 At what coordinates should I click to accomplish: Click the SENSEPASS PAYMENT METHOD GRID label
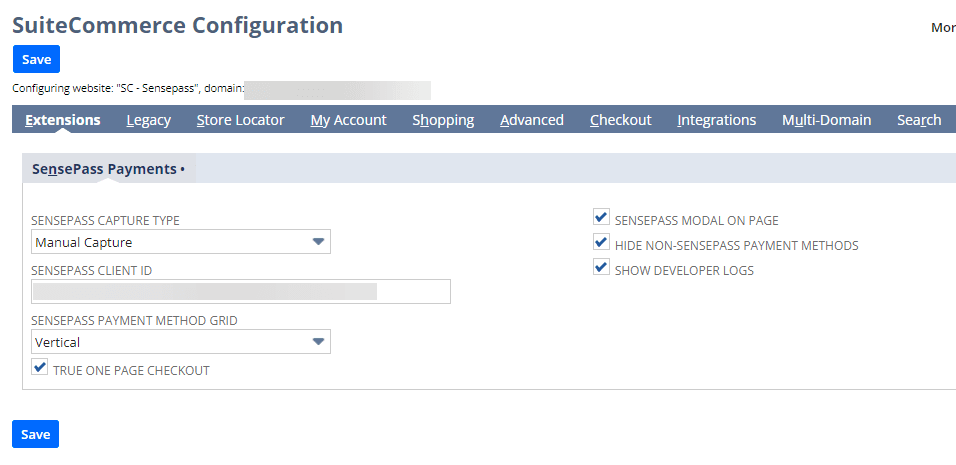pos(134,321)
